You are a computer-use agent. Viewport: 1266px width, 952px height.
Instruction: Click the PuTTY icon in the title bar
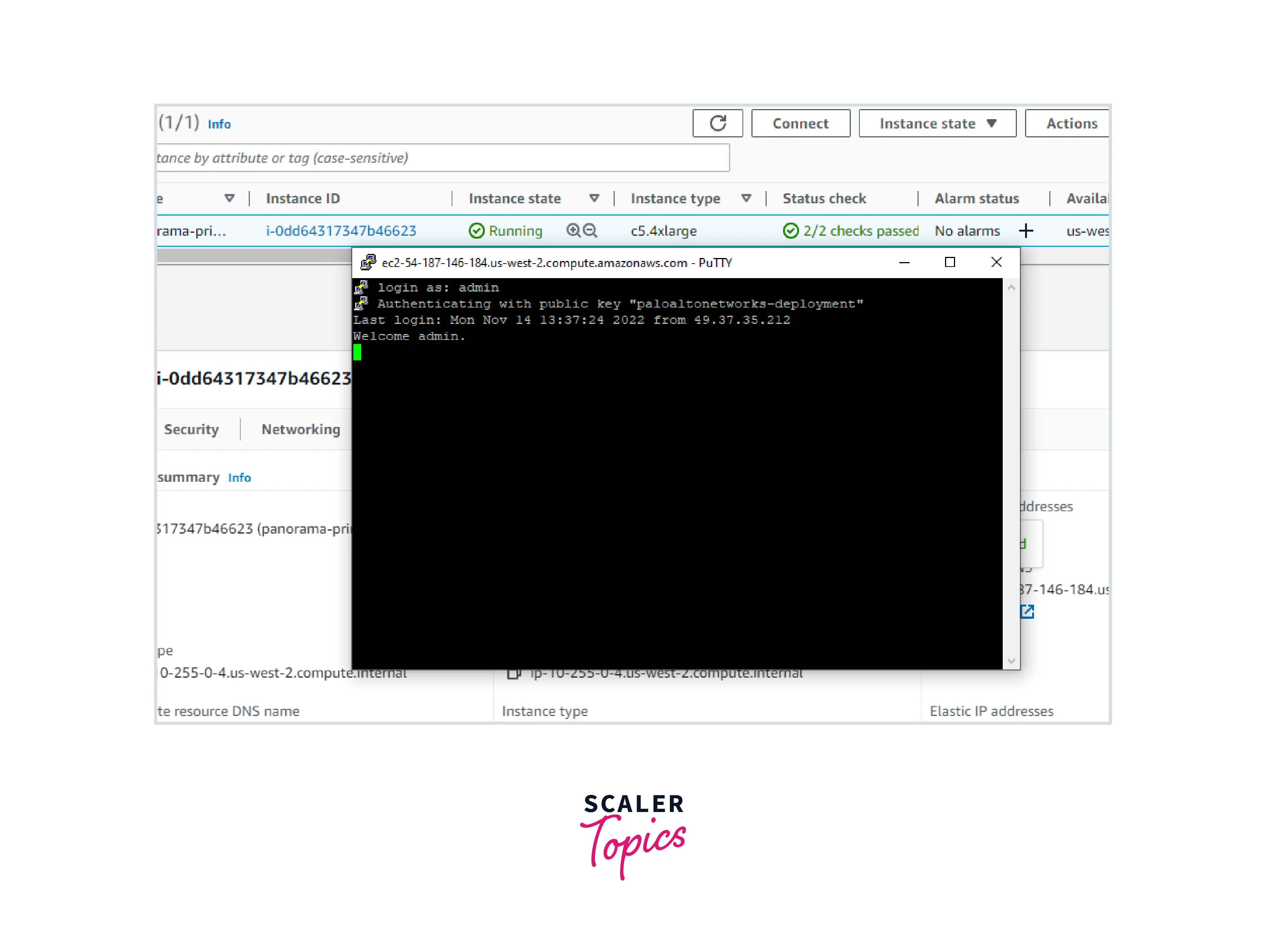[368, 262]
